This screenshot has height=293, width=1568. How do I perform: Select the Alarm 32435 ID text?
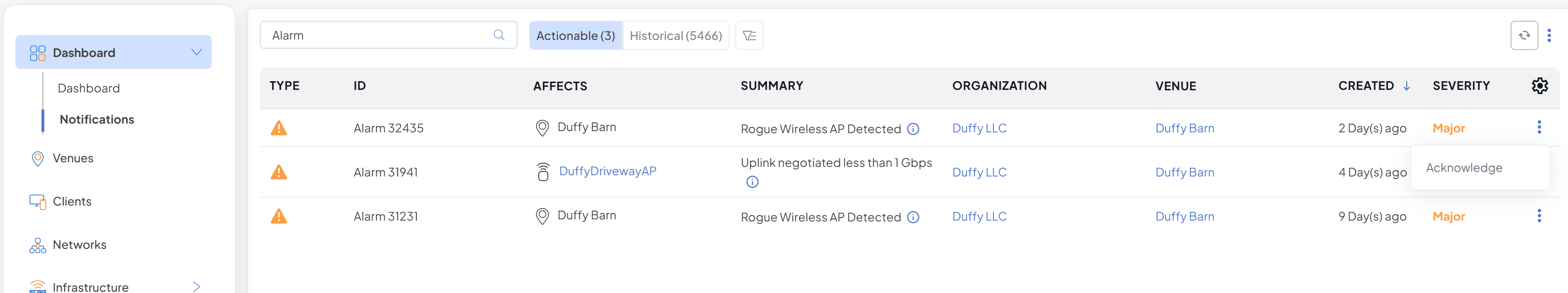click(388, 128)
